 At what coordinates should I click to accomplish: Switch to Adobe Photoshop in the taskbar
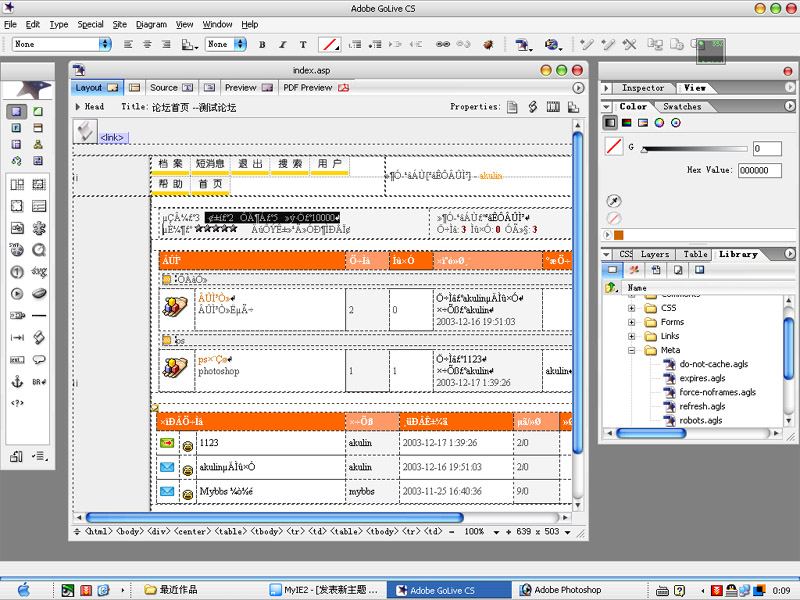[x=567, y=590]
